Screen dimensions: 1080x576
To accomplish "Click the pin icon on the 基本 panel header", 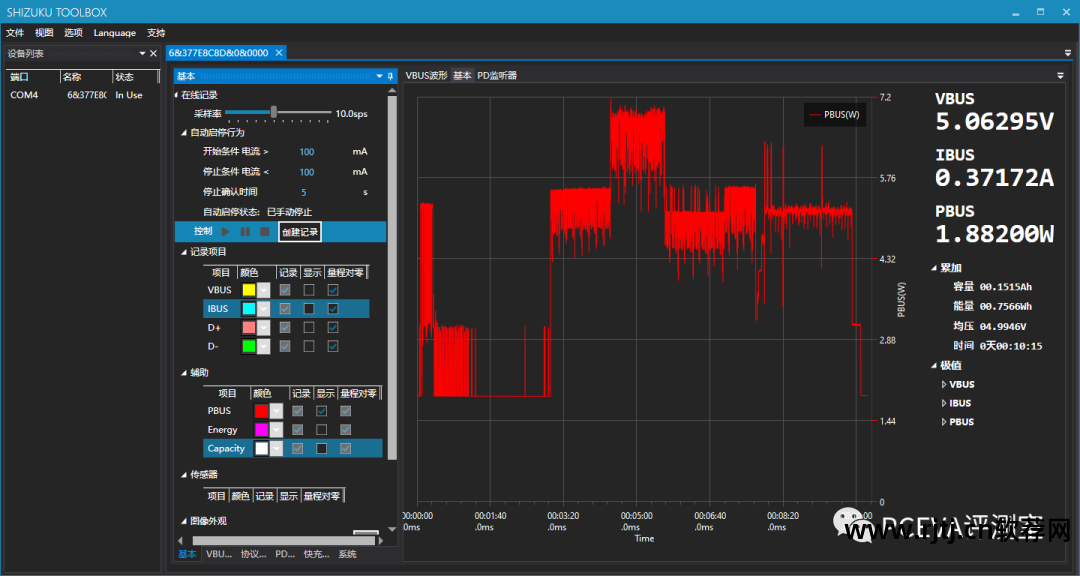I will coord(391,76).
